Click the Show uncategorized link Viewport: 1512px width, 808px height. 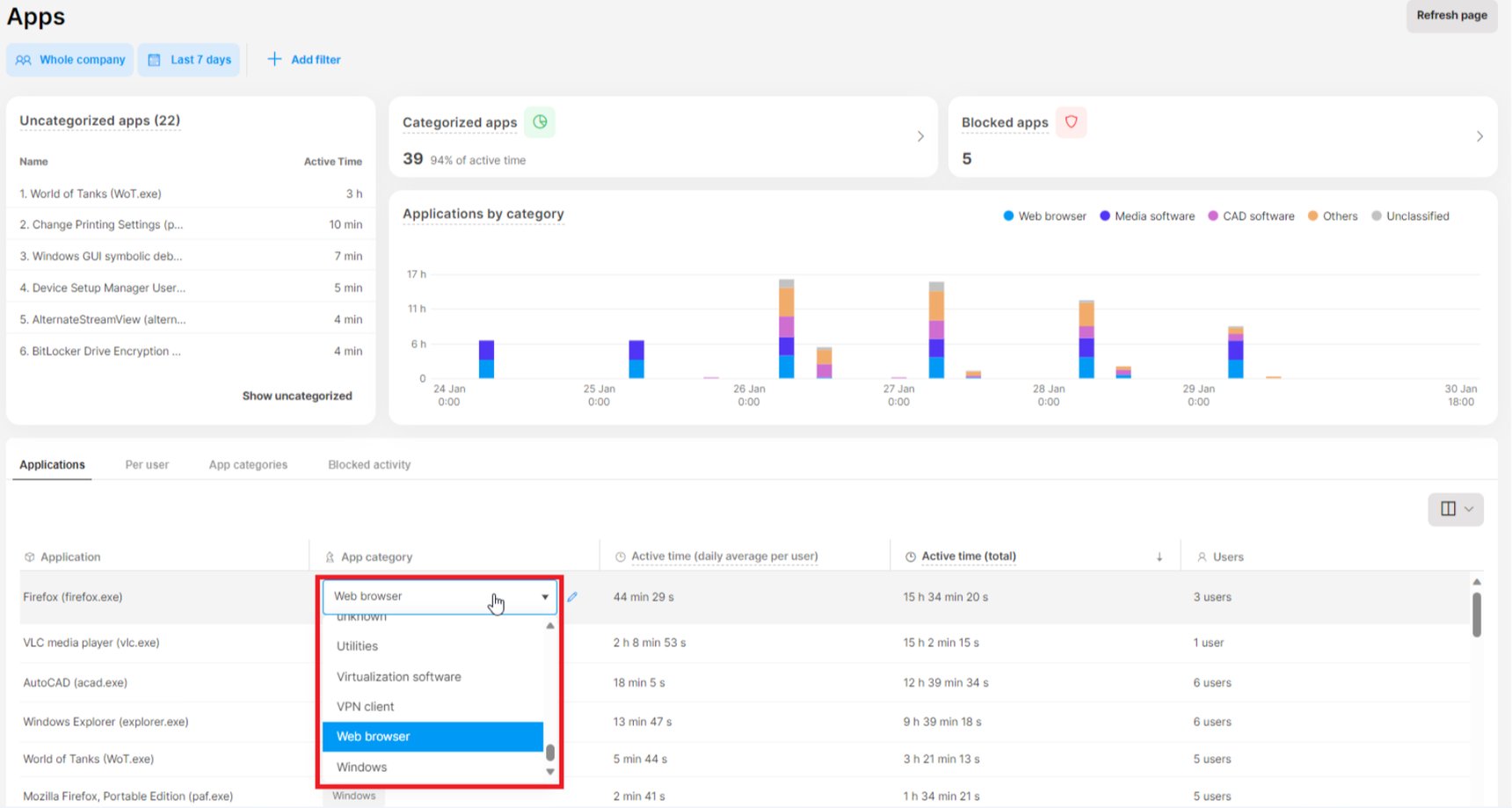click(x=297, y=396)
